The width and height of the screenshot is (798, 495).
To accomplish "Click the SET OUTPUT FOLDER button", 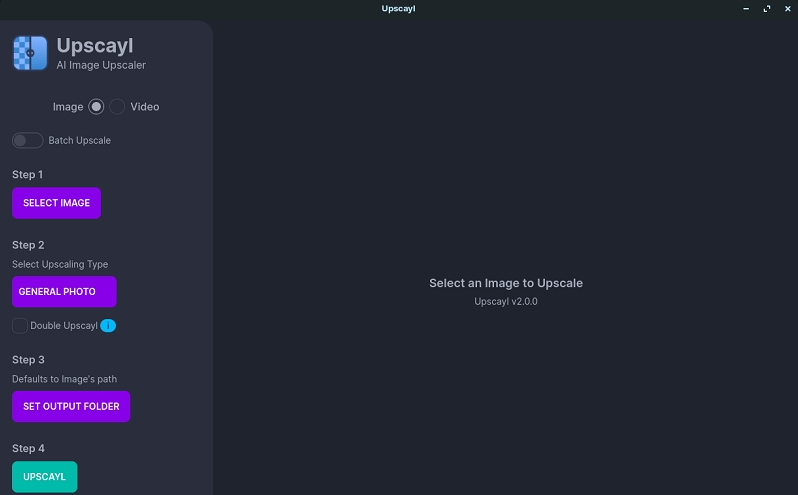I will click(71, 406).
